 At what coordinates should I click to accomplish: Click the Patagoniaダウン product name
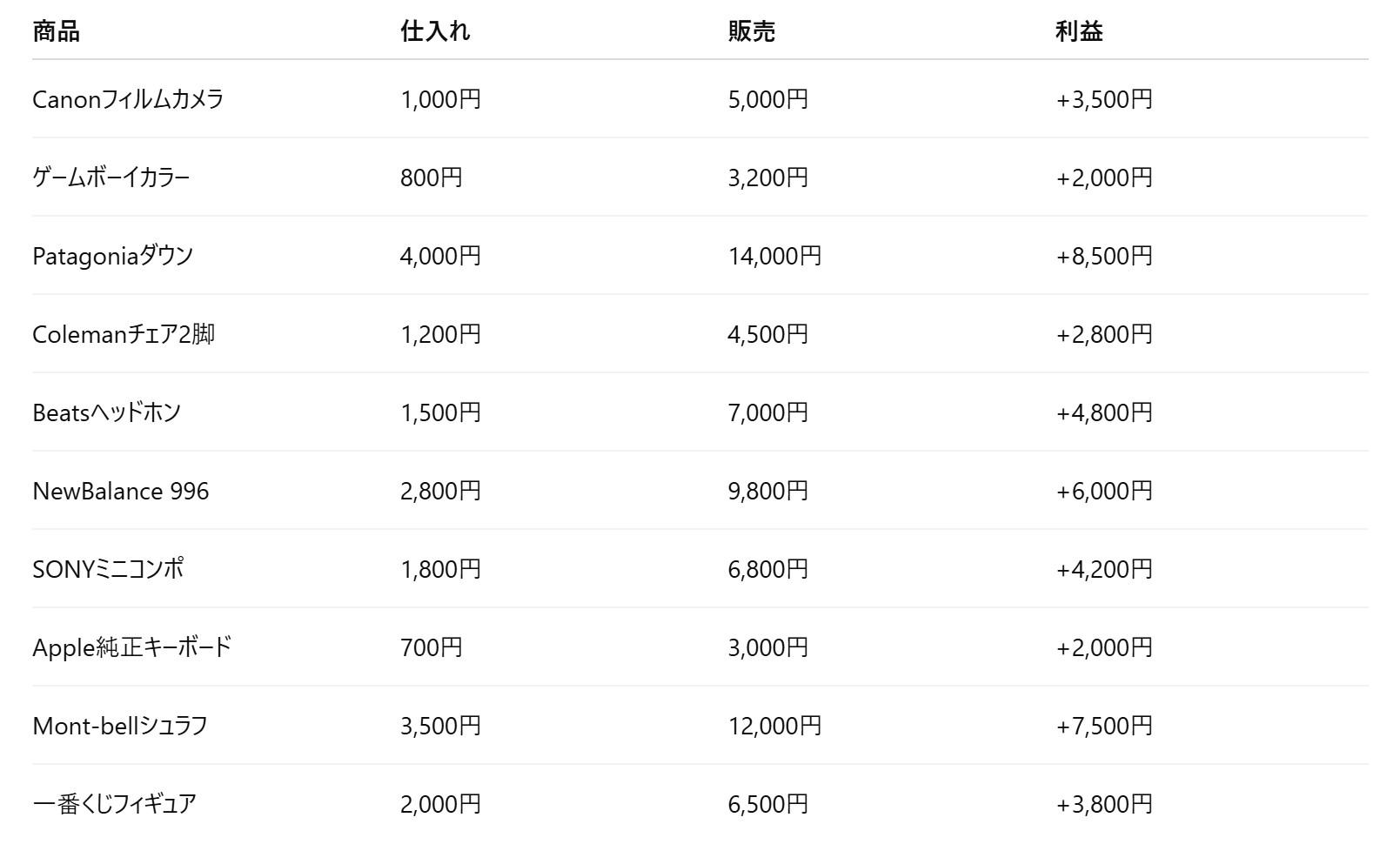113,256
